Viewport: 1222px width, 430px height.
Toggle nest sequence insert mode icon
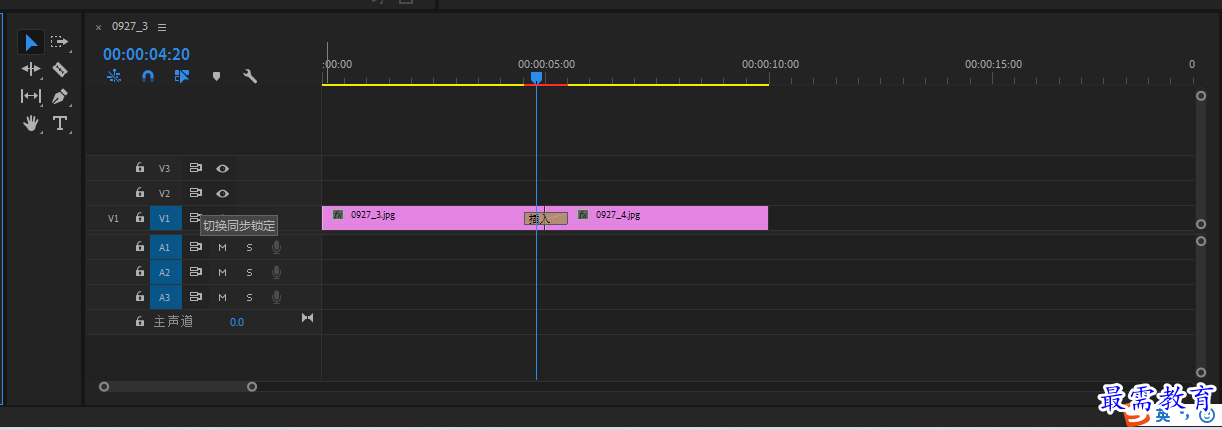(x=114, y=76)
